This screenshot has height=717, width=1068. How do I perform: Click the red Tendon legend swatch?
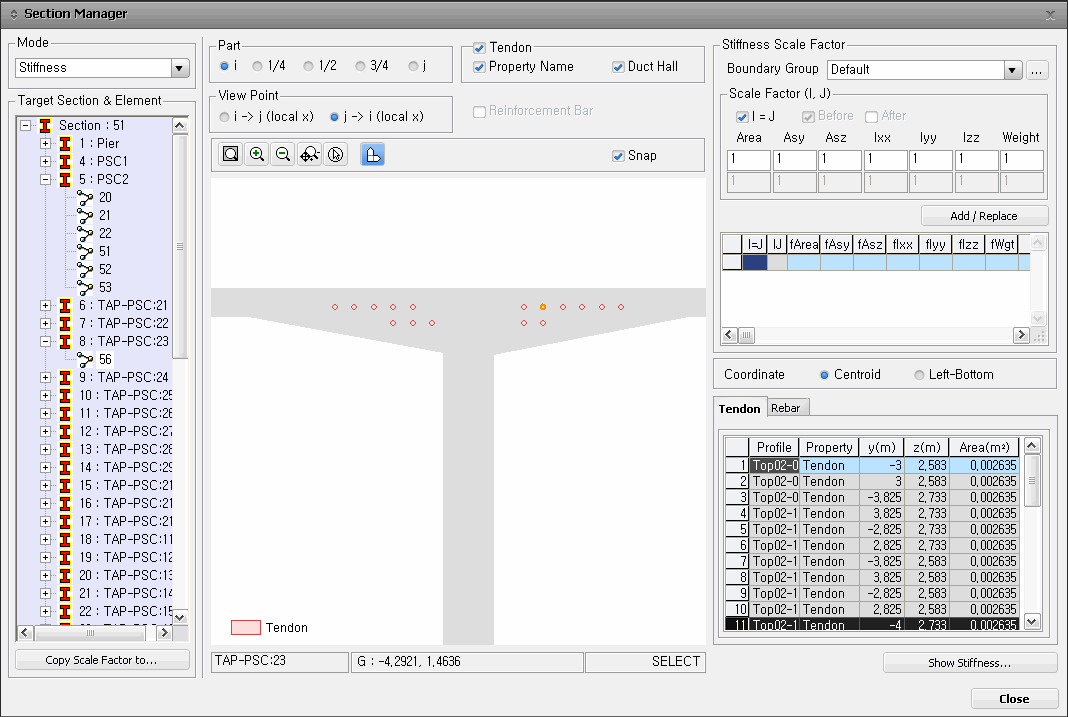click(x=245, y=628)
